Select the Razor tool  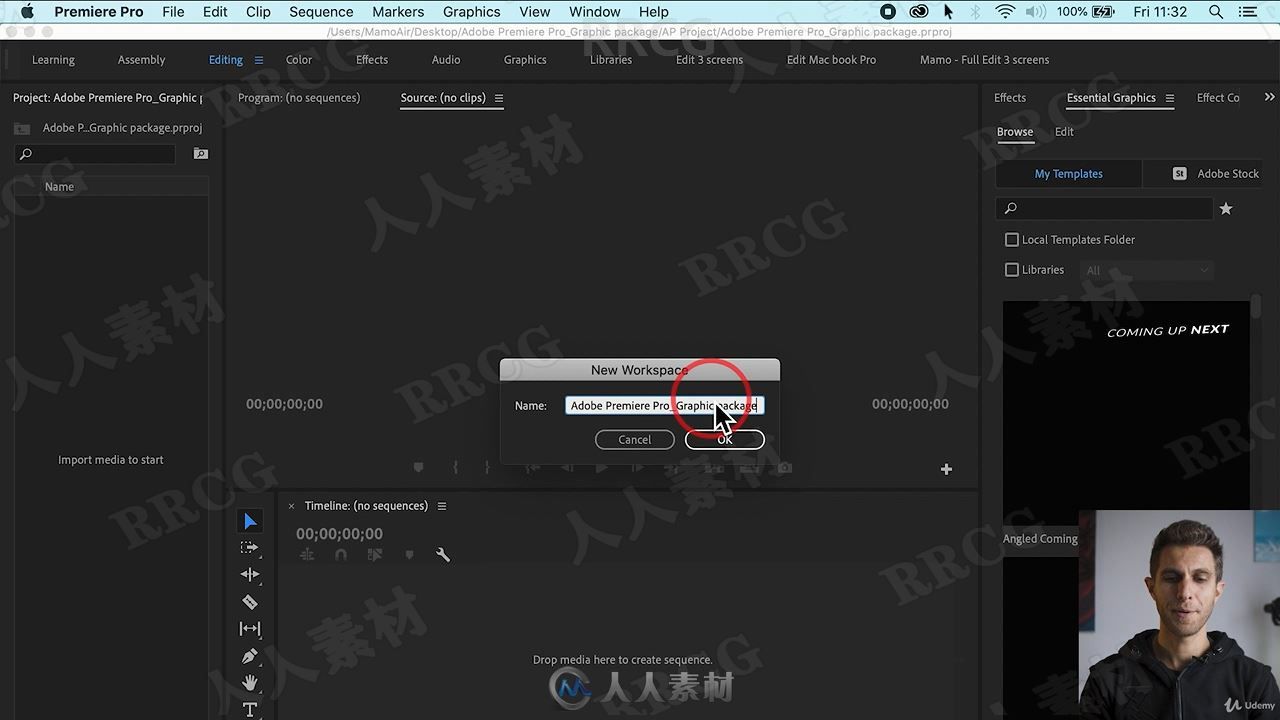click(x=250, y=602)
